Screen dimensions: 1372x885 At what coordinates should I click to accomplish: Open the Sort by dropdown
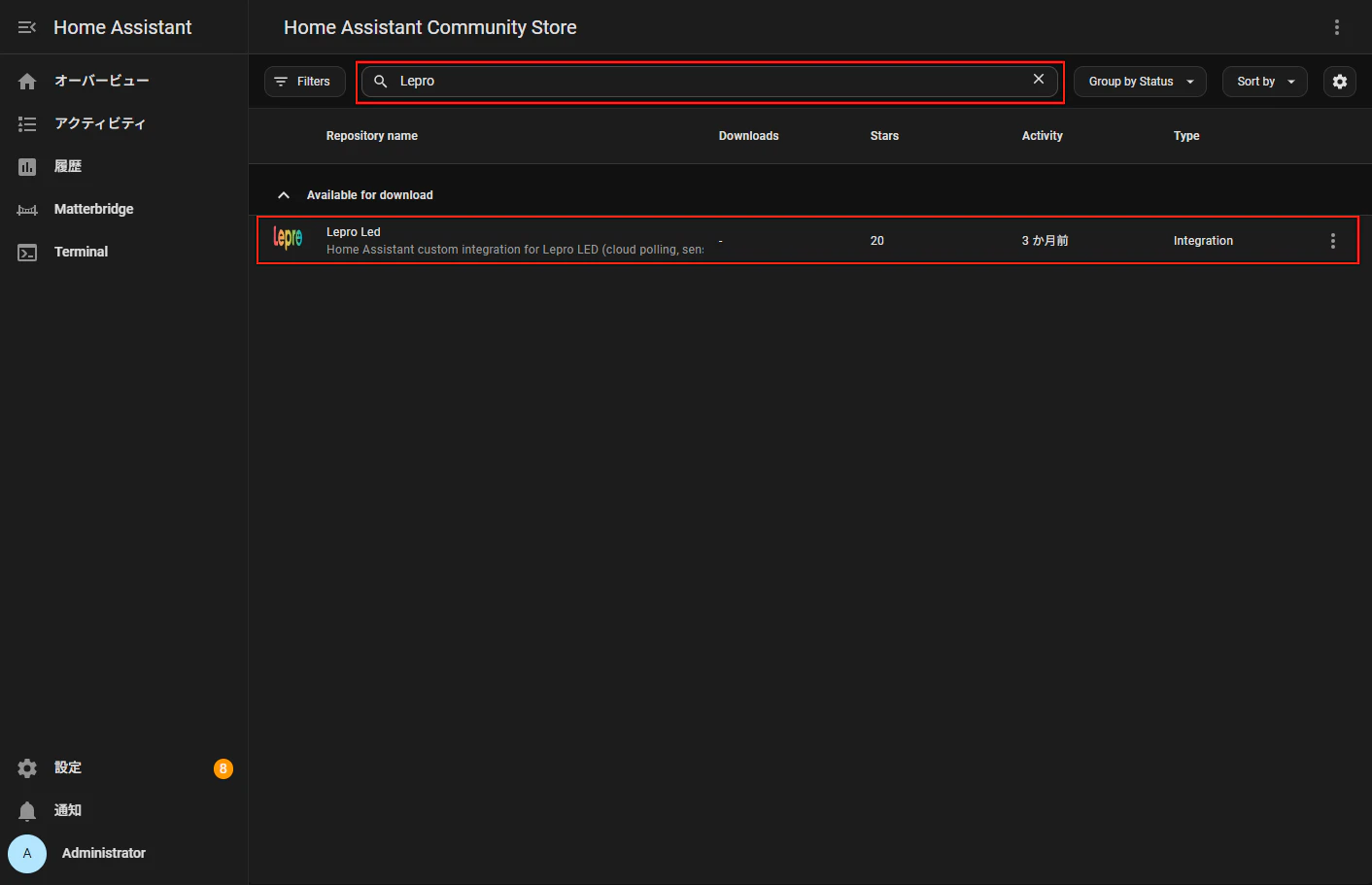pyautogui.click(x=1264, y=82)
